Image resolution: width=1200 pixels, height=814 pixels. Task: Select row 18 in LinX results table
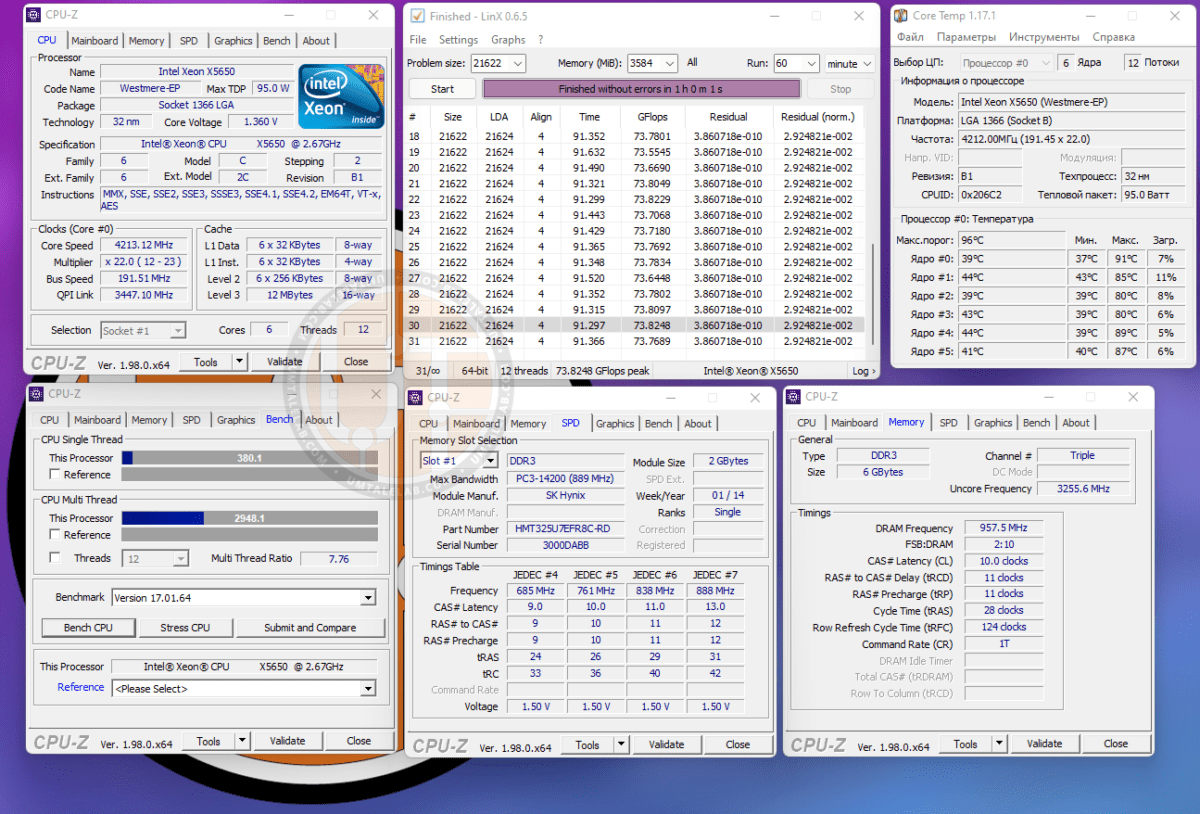(x=636, y=136)
